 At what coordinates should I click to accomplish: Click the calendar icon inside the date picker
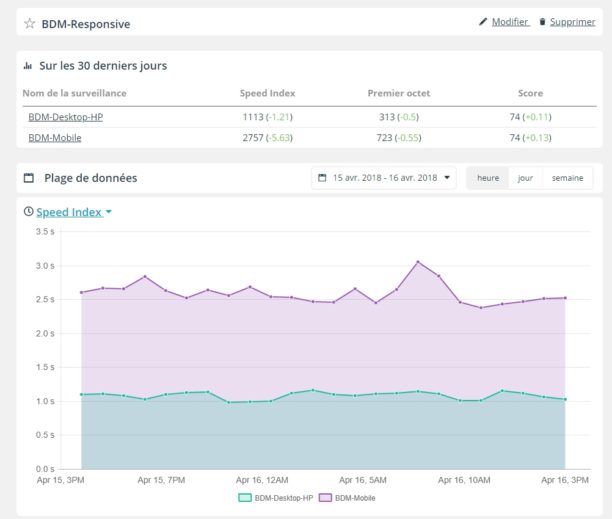322,178
